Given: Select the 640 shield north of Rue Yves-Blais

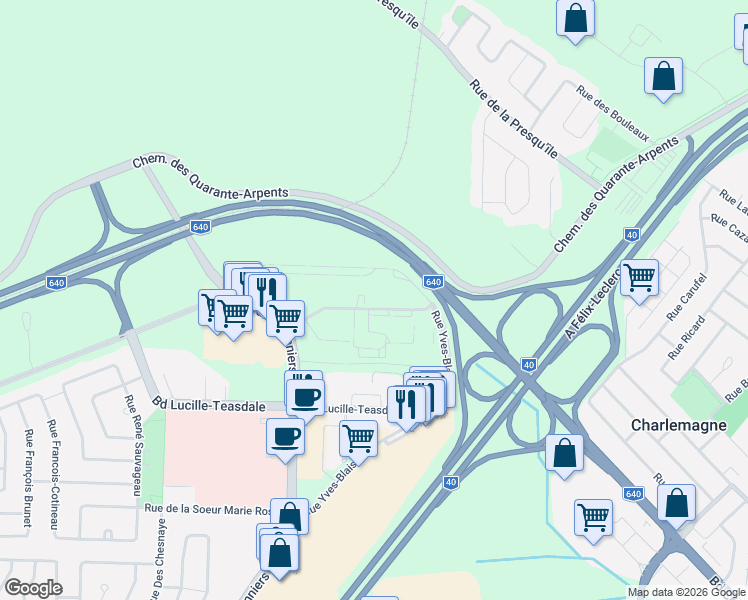Looking at the screenshot, I should [x=433, y=282].
